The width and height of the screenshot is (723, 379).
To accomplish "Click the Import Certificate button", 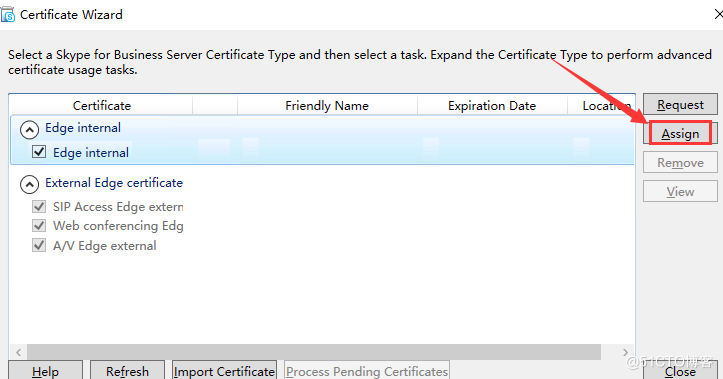I will pos(224,371).
